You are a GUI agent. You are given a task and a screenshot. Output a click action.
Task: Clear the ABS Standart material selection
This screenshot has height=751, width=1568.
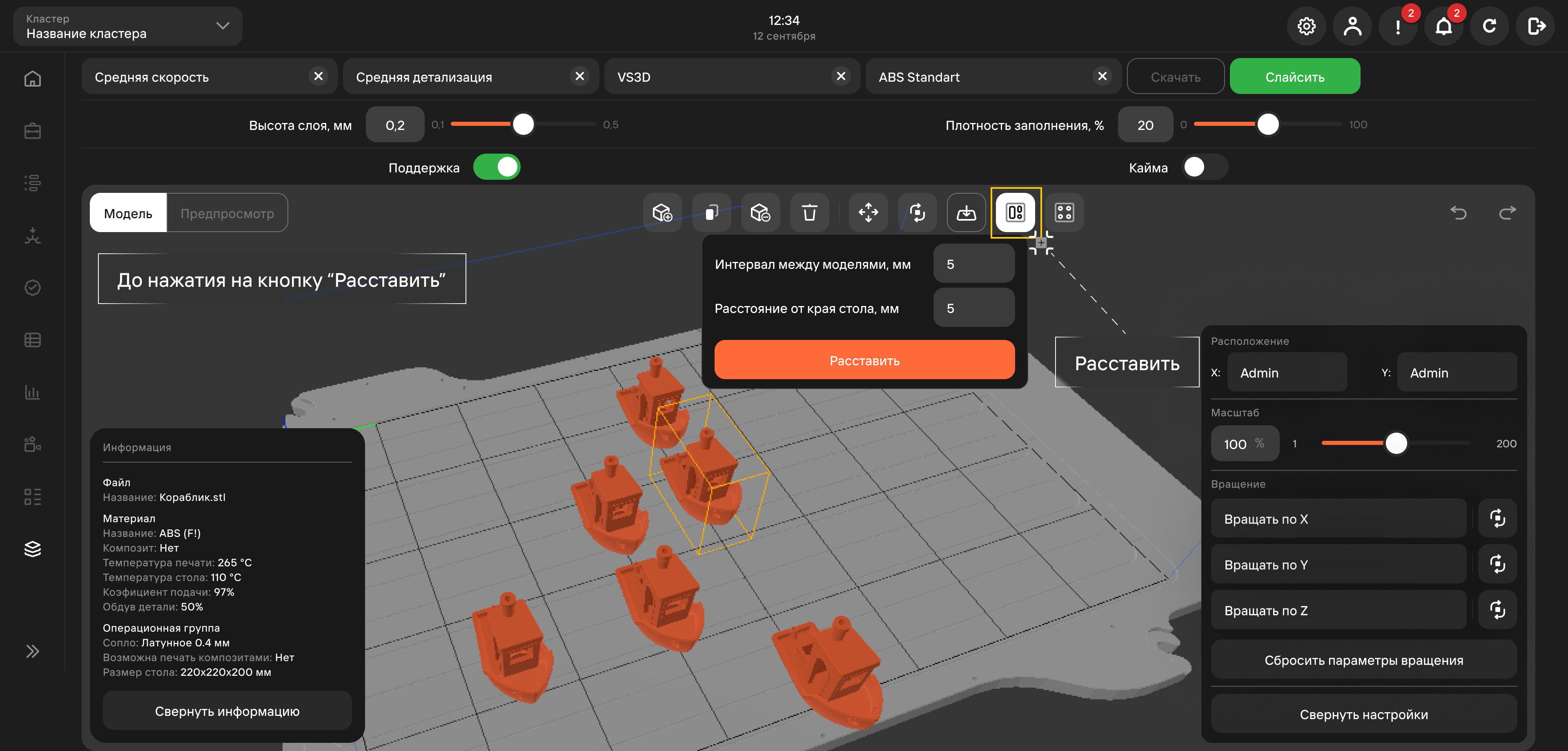tap(1102, 76)
